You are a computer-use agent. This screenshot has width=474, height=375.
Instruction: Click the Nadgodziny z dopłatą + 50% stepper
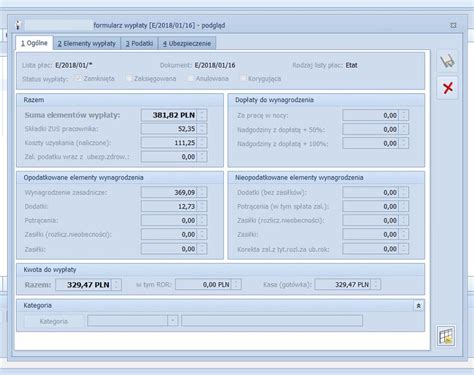coord(404,129)
